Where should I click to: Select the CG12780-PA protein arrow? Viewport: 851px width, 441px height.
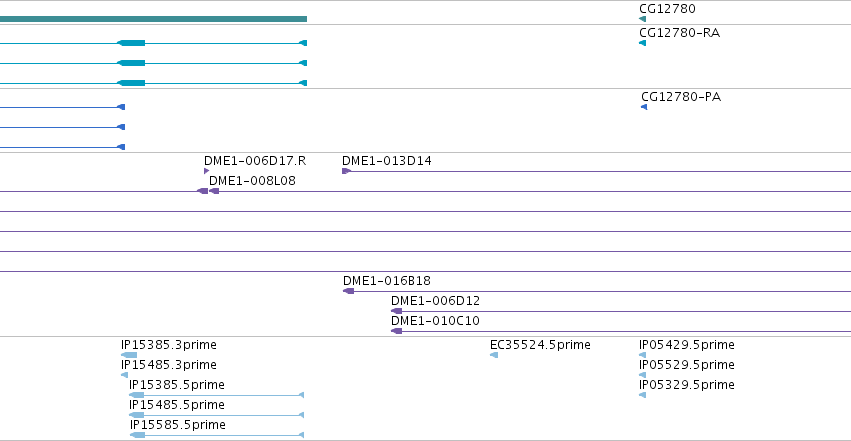[x=644, y=107]
